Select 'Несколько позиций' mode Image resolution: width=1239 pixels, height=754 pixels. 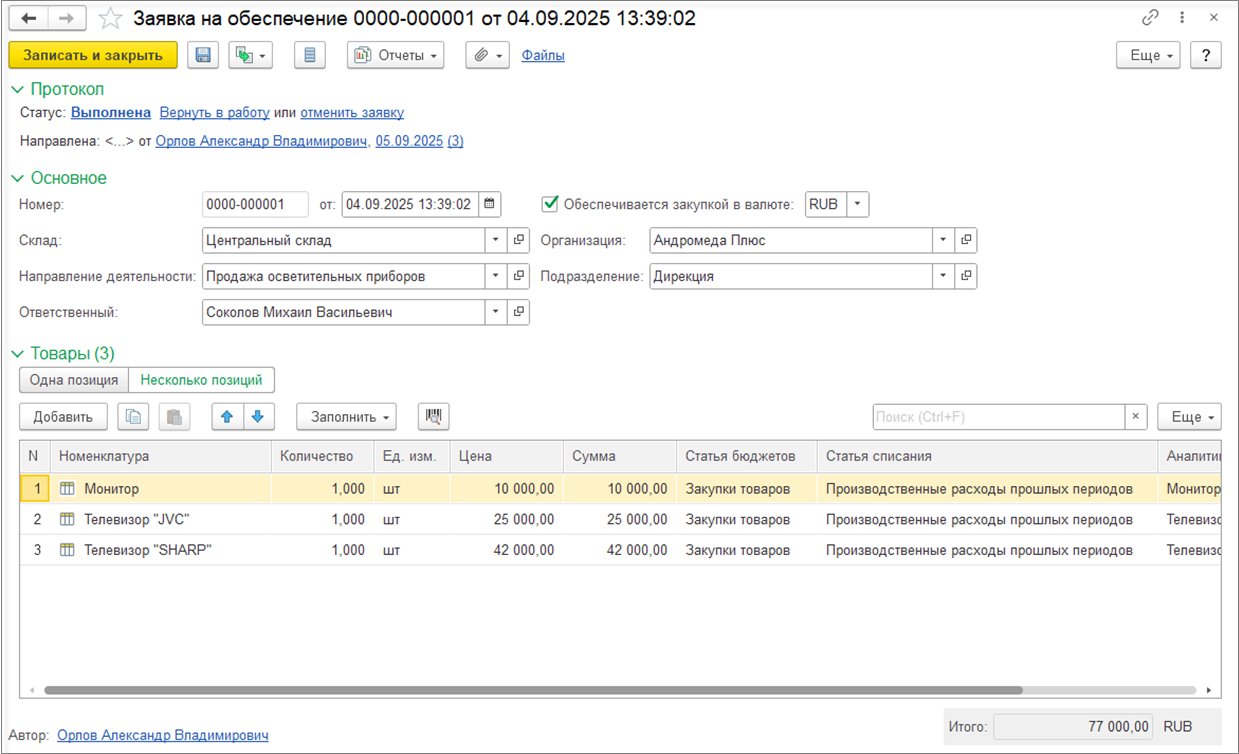coord(201,380)
